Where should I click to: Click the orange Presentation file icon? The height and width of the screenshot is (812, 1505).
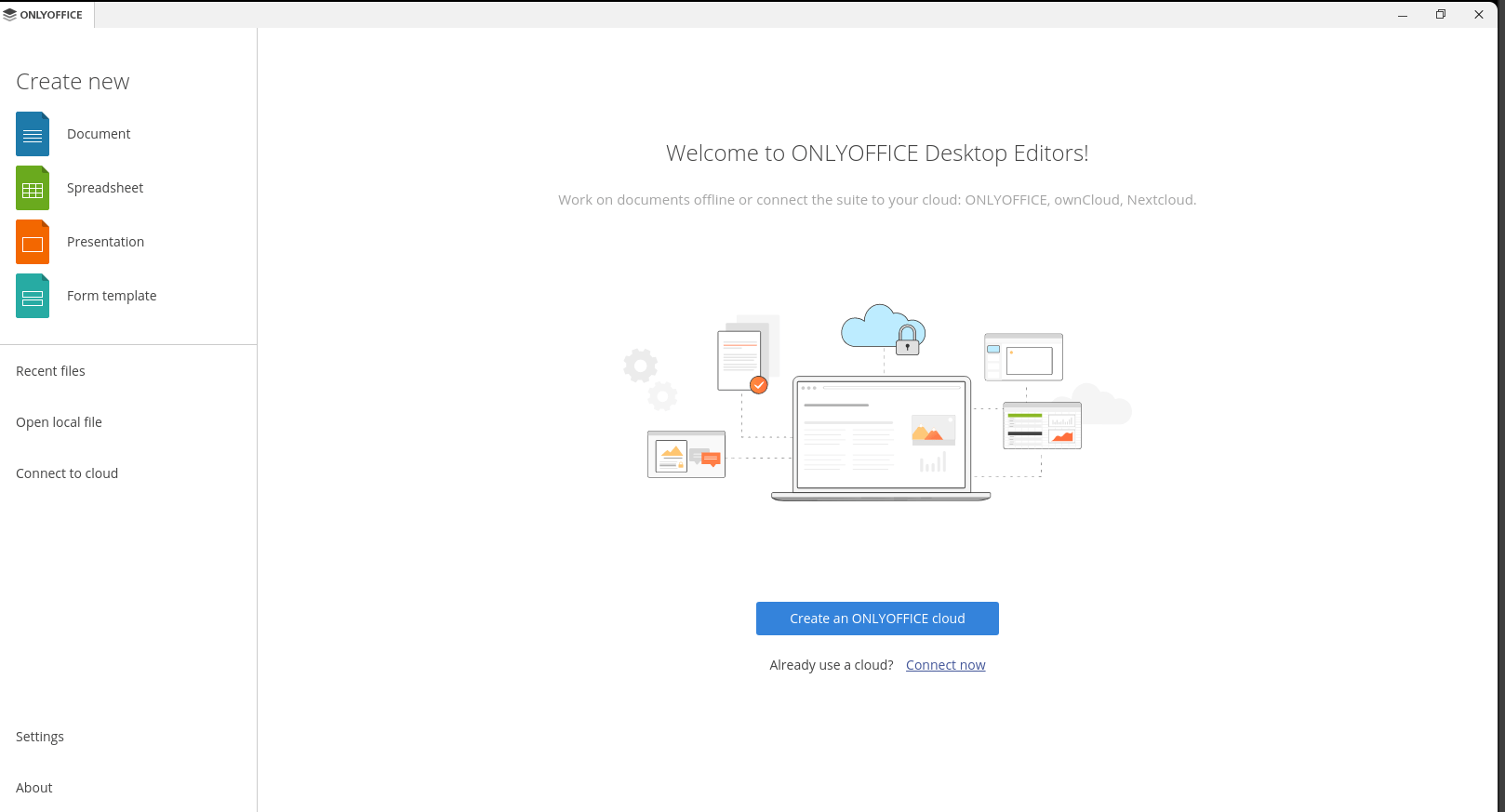(x=33, y=242)
